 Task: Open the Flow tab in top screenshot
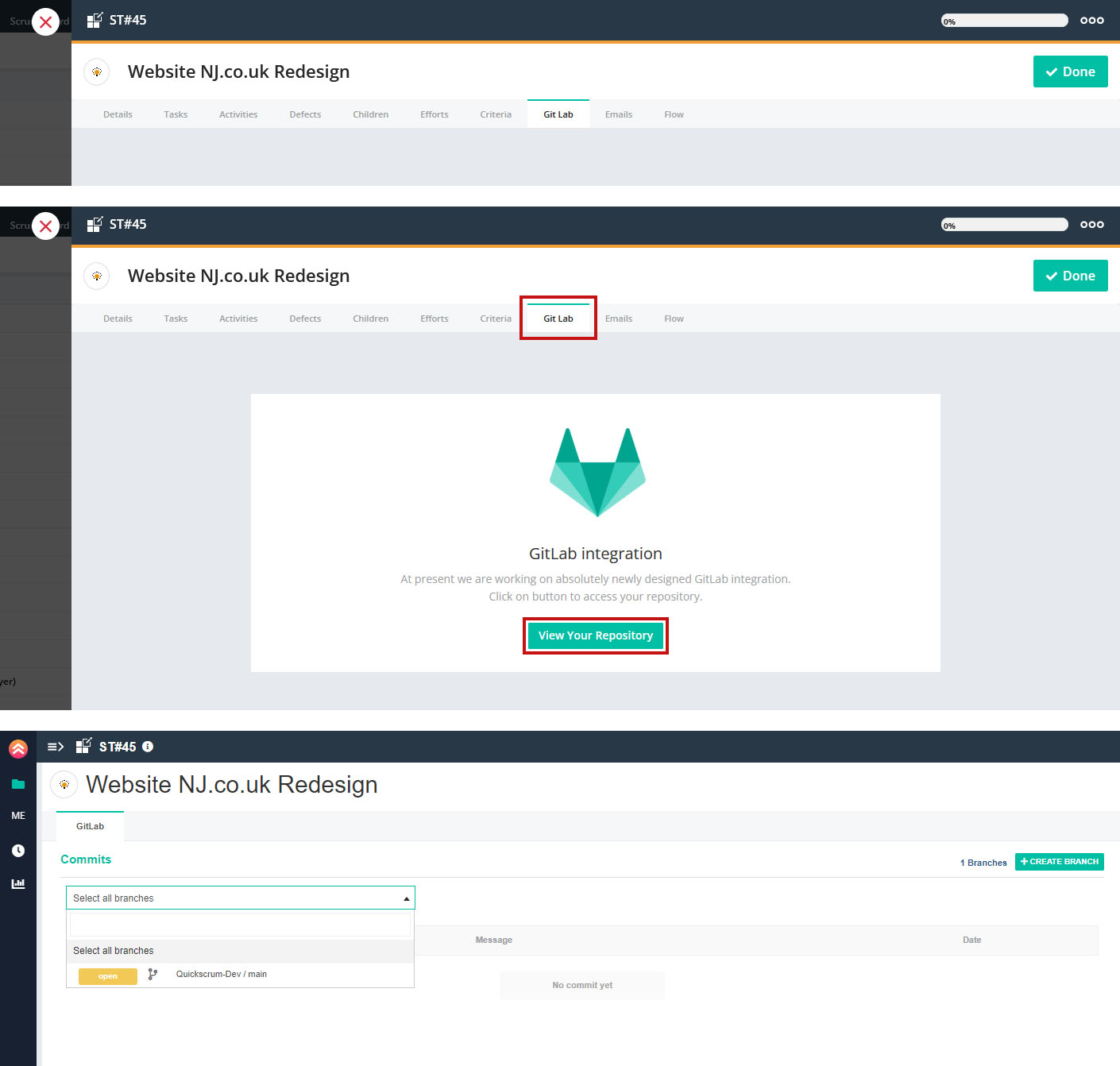(674, 114)
